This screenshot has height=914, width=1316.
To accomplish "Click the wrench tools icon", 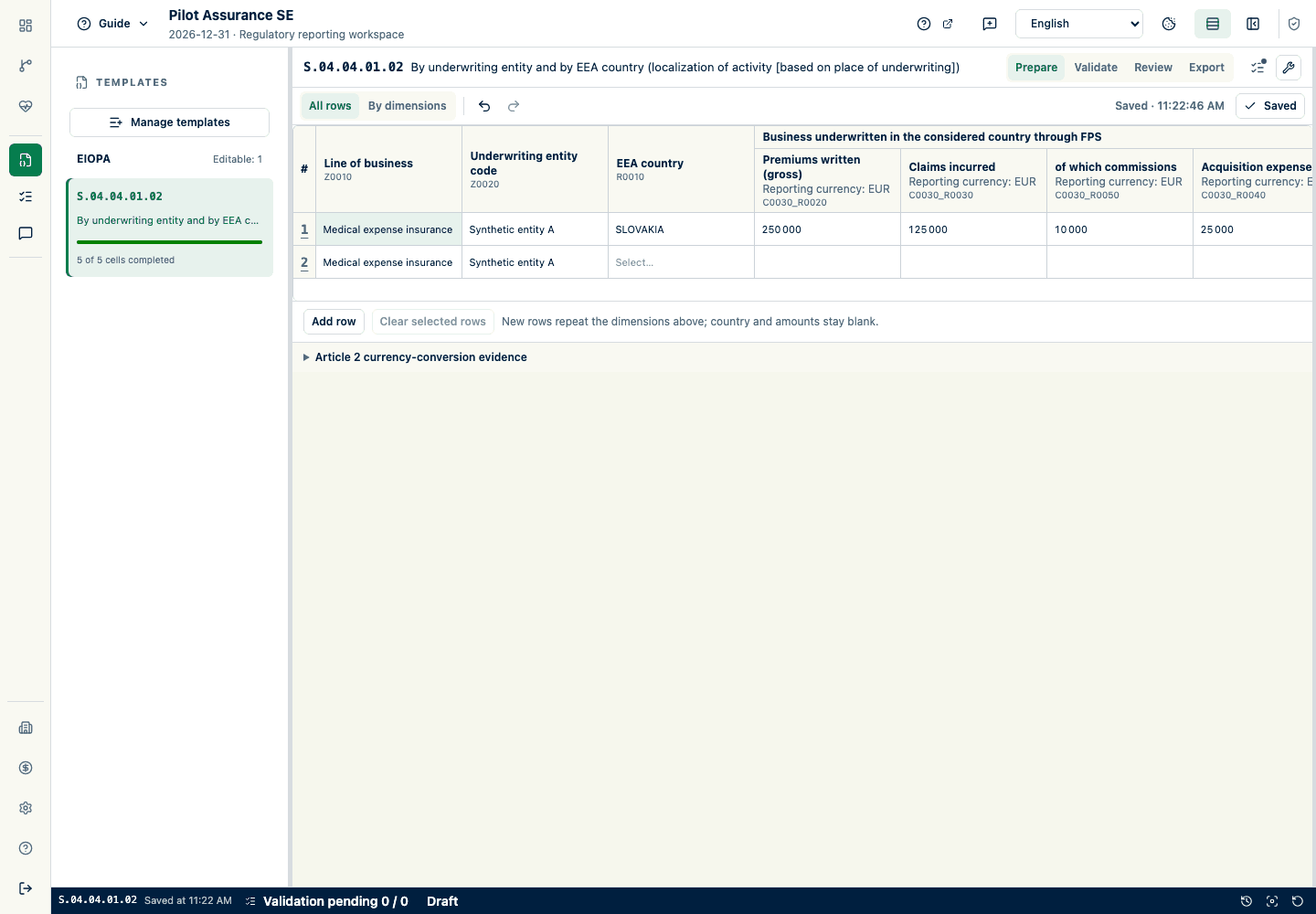I will point(1289,68).
